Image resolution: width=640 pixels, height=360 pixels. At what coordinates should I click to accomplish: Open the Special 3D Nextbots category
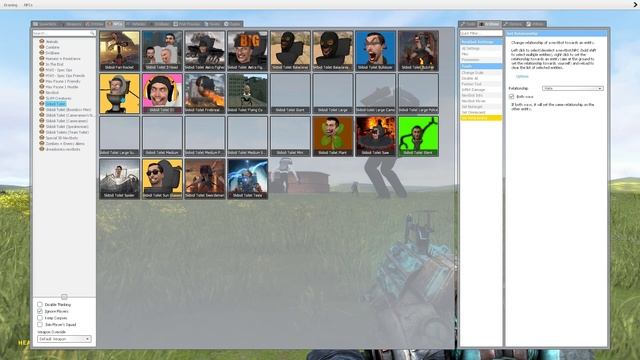pyautogui.click(x=62, y=138)
